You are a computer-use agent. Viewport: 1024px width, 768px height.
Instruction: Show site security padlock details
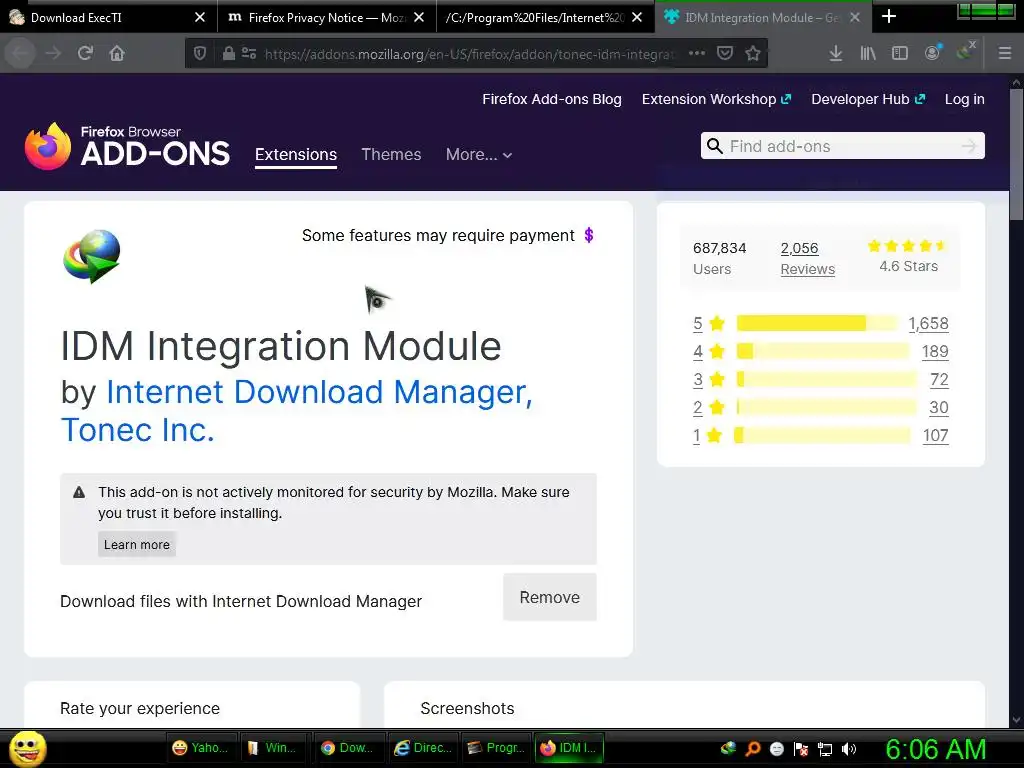tap(229, 54)
